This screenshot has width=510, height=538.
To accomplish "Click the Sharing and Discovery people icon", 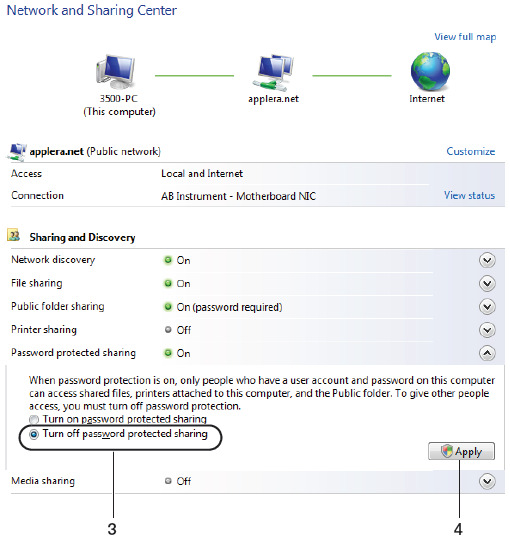I will pyautogui.click(x=14, y=236).
